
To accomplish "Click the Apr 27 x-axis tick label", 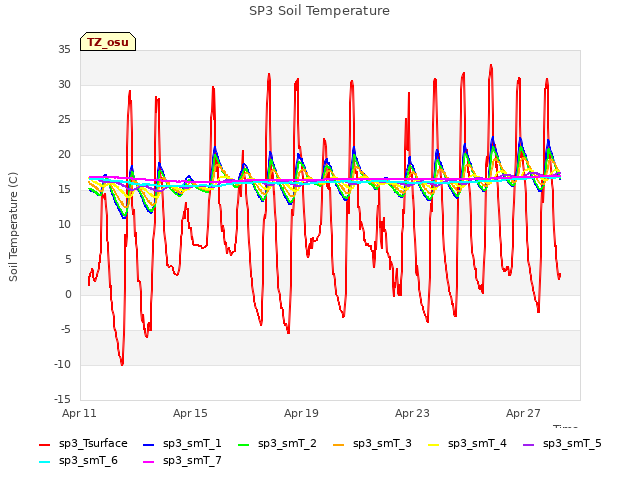I will point(523,413).
